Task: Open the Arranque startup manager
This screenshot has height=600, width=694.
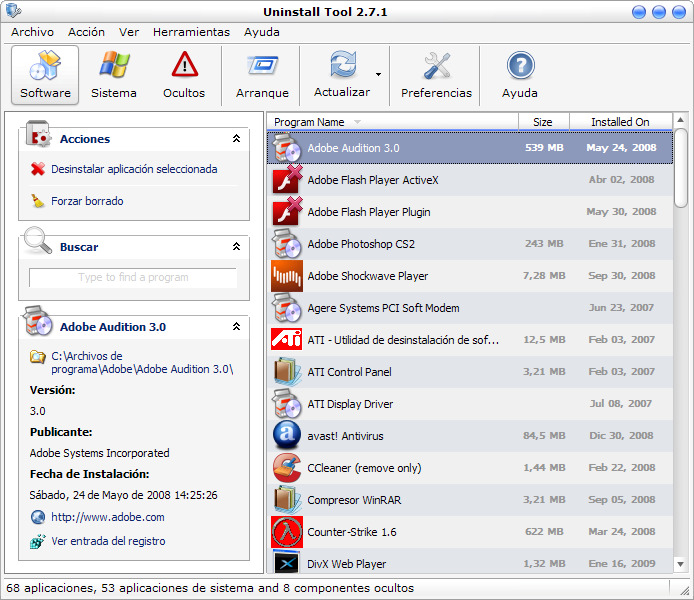Action: pyautogui.click(x=262, y=76)
